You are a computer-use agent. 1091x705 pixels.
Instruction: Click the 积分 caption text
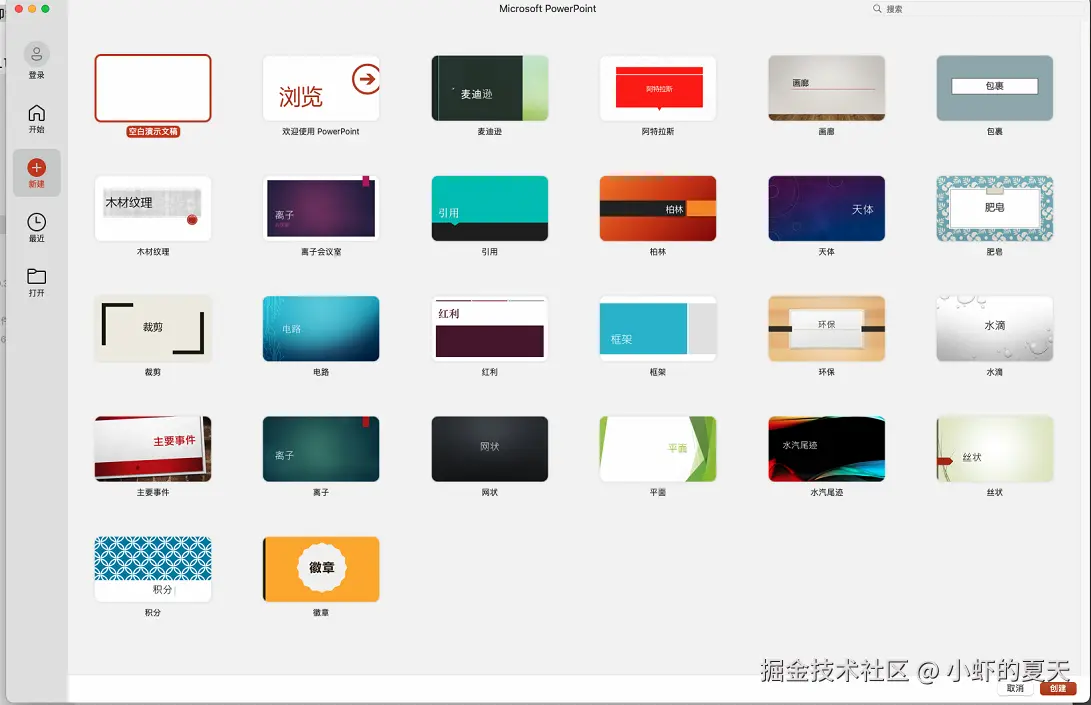pyautogui.click(x=153, y=612)
